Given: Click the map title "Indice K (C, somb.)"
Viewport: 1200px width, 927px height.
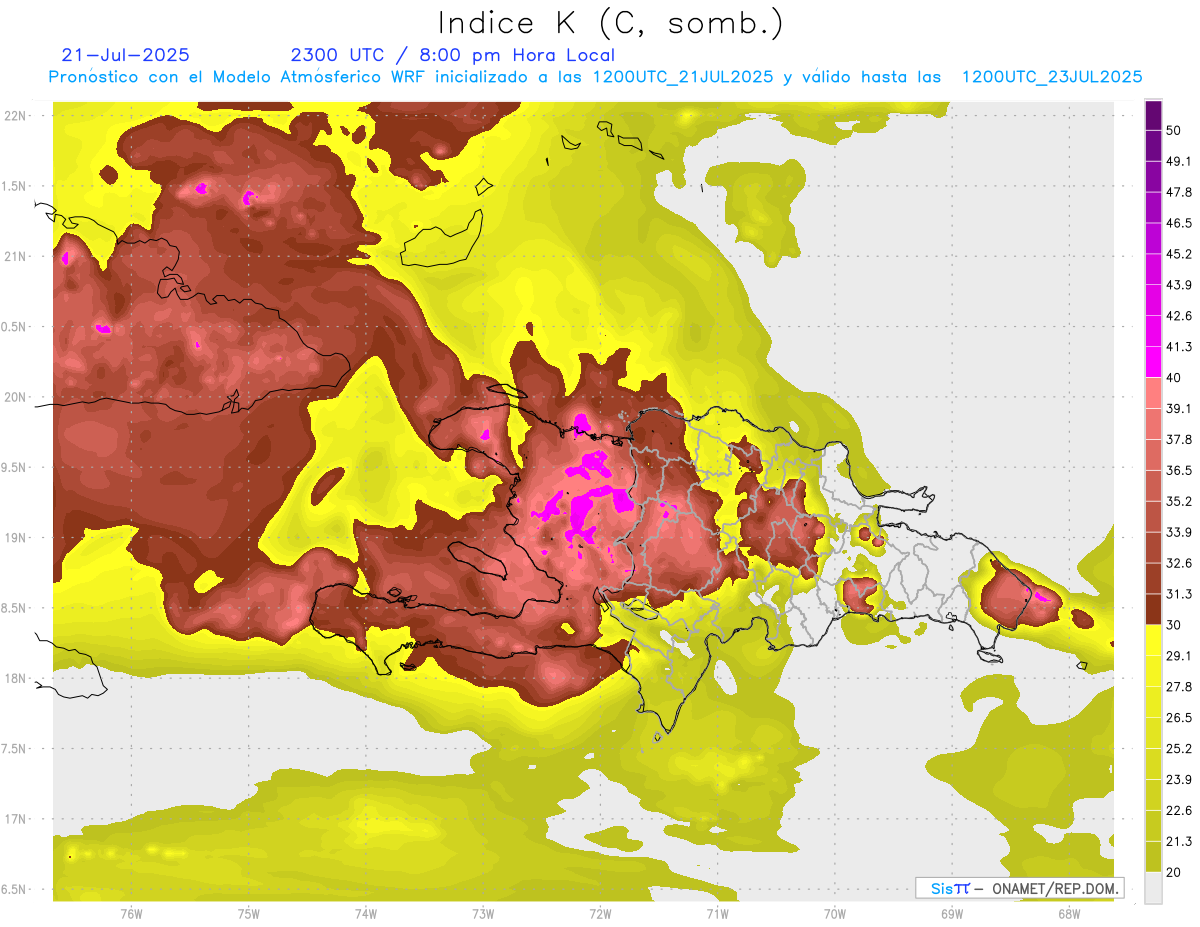Looking at the screenshot, I should (x=610, y=22).
